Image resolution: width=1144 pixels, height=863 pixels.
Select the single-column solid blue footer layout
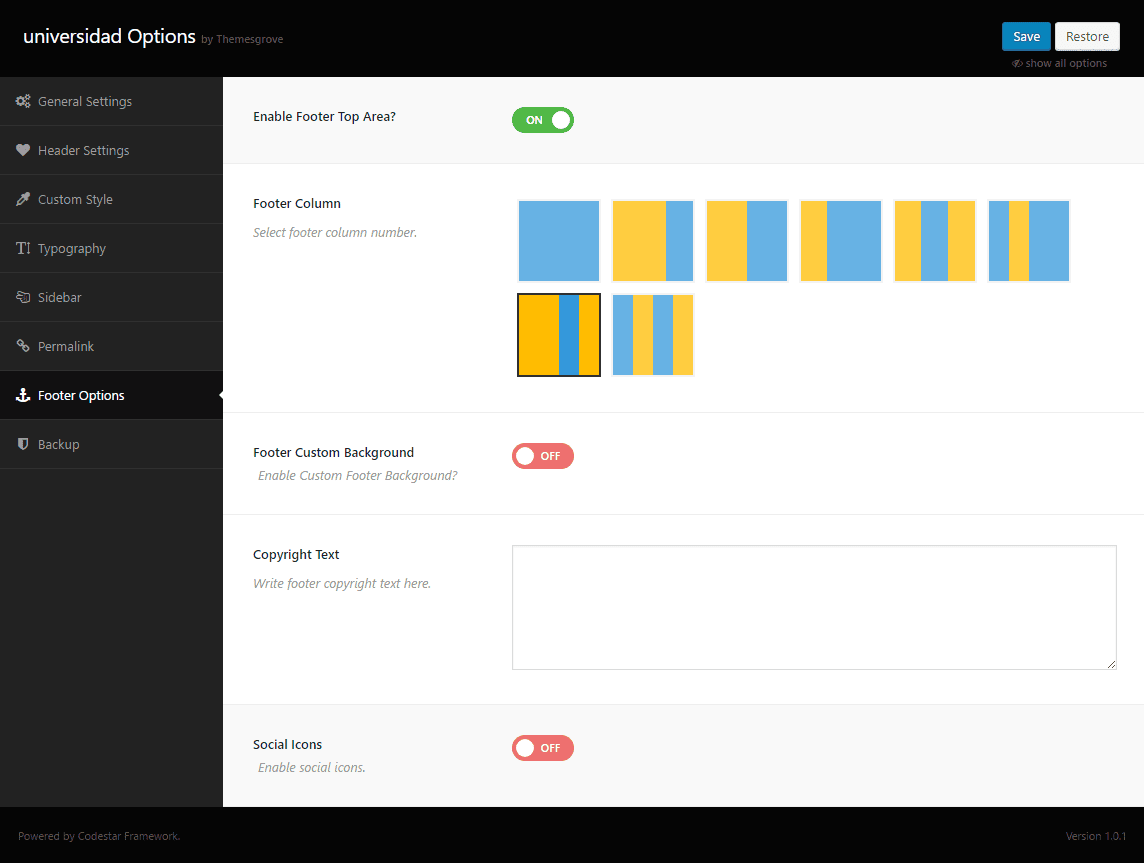click(x=559, y=241)
